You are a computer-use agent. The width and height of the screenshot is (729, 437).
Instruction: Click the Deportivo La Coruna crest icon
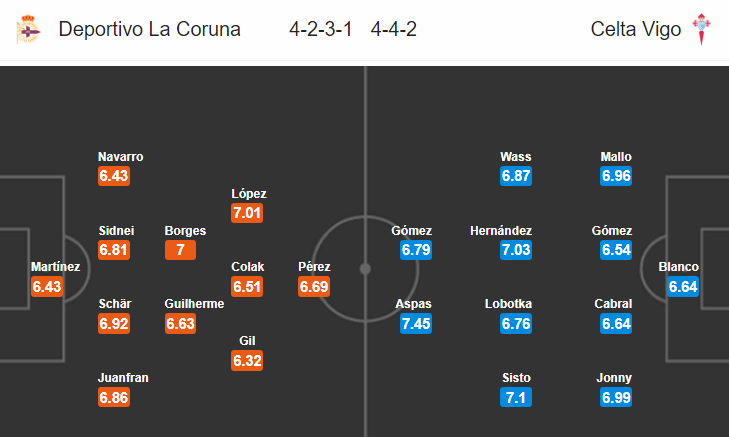28,29
